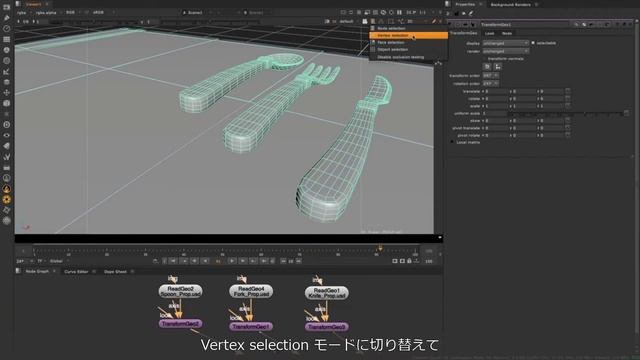The height and width of the screenshot is (360, 640).
Task: Choose Object selection from the selection menu
Action: coord(408,50)
